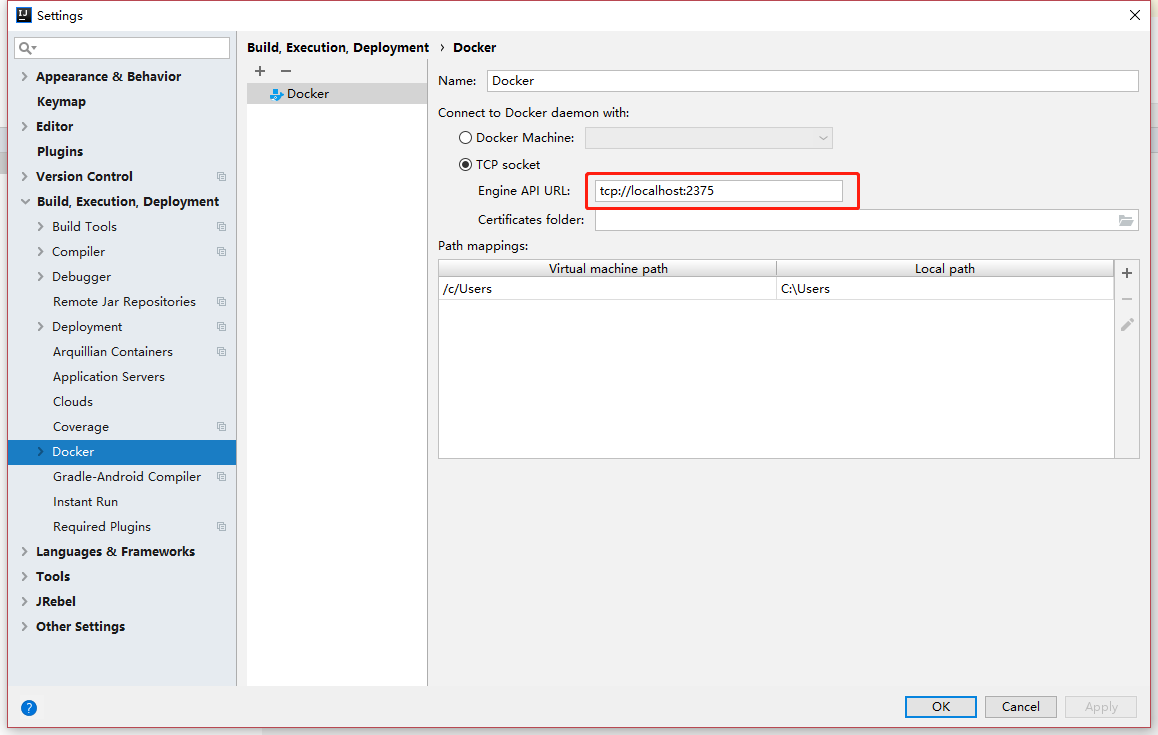Click project-level icon beside Required Plugins
The image size is (1158, 735).
point(222,527)
